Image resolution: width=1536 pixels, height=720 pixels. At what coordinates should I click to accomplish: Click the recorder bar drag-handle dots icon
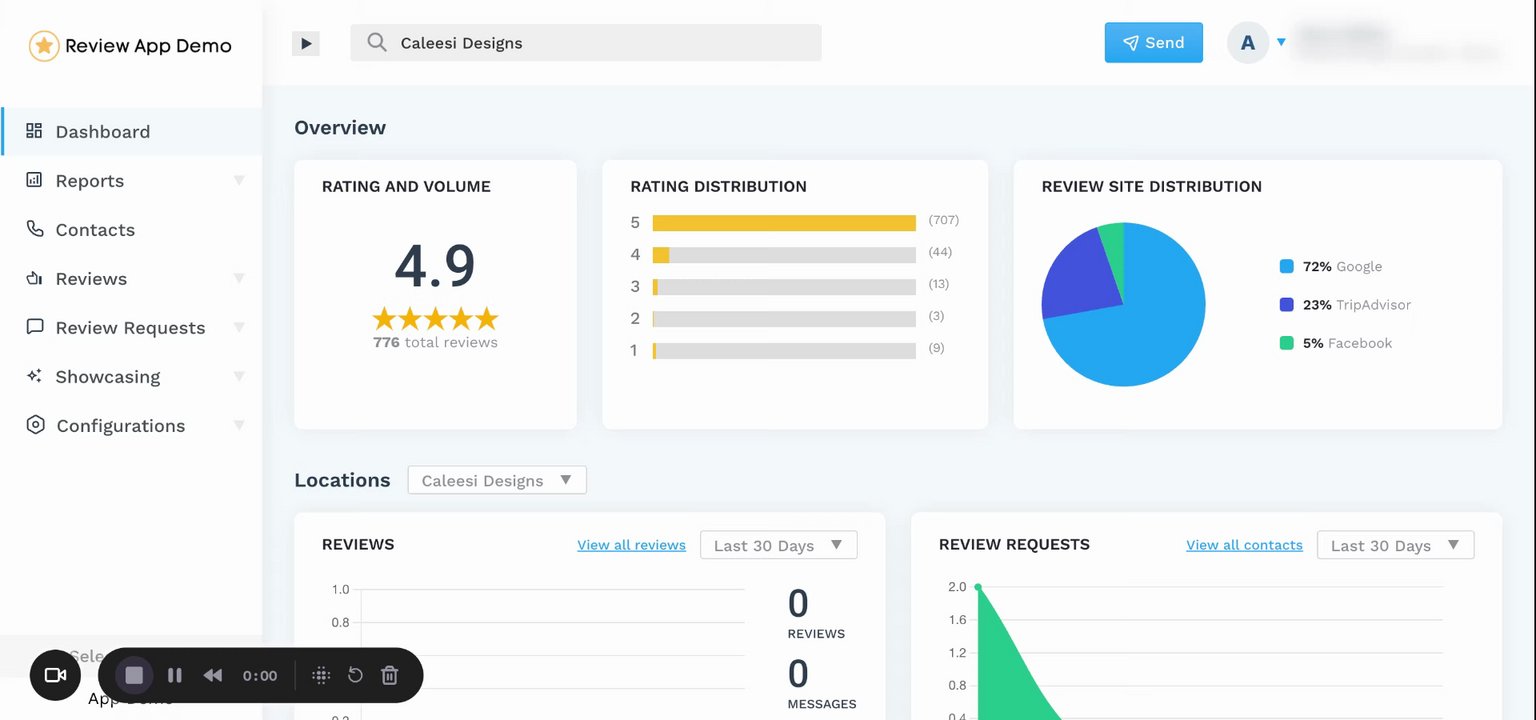321,675
